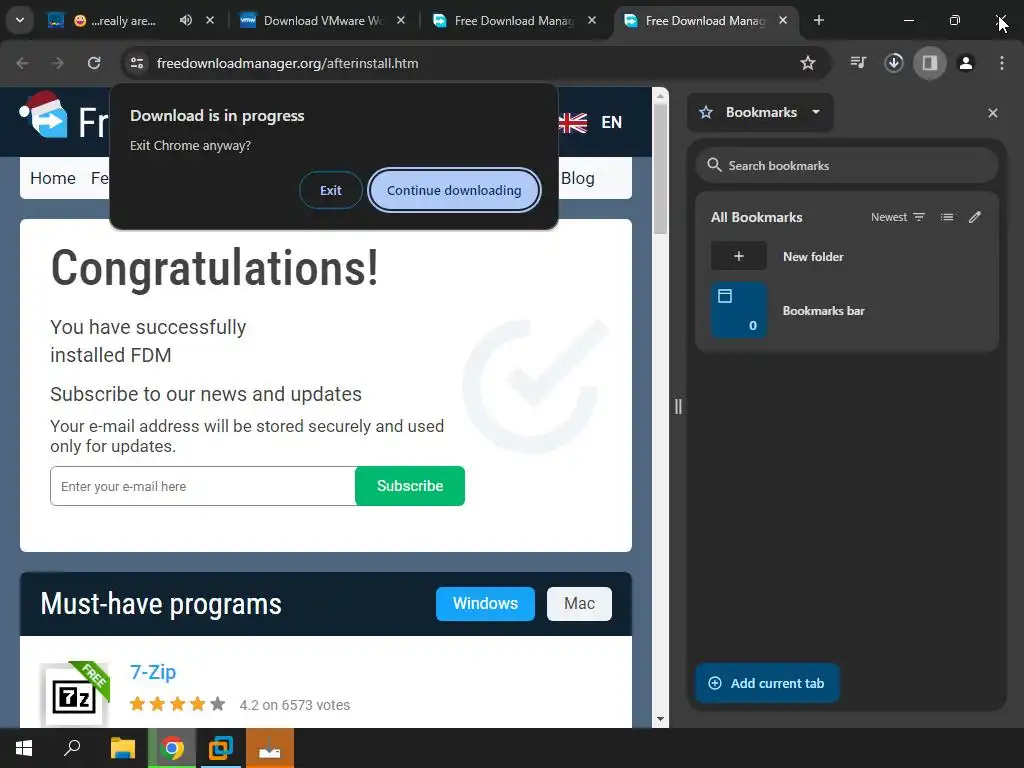Close the Bookmarks side panel
The width and height of the screenshot is (1024, 768).
(x=993, y=113)
